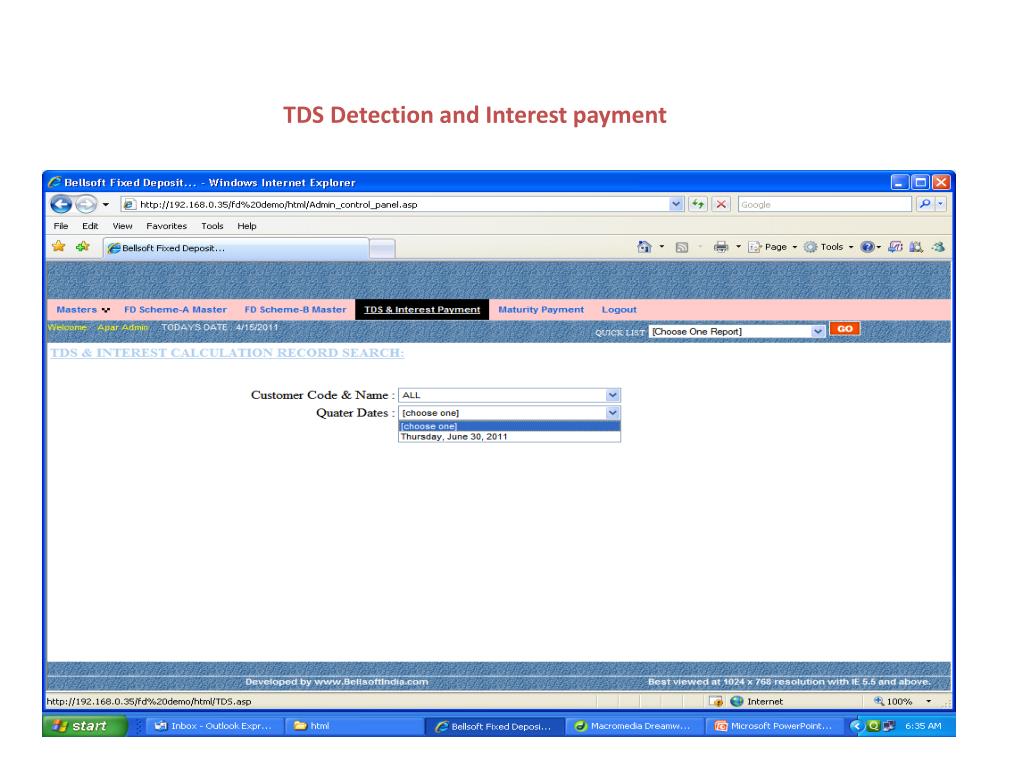The image size is (1024, 768).
Task: Click the Messenger icon on the command bar
Action: coord(938,247)
